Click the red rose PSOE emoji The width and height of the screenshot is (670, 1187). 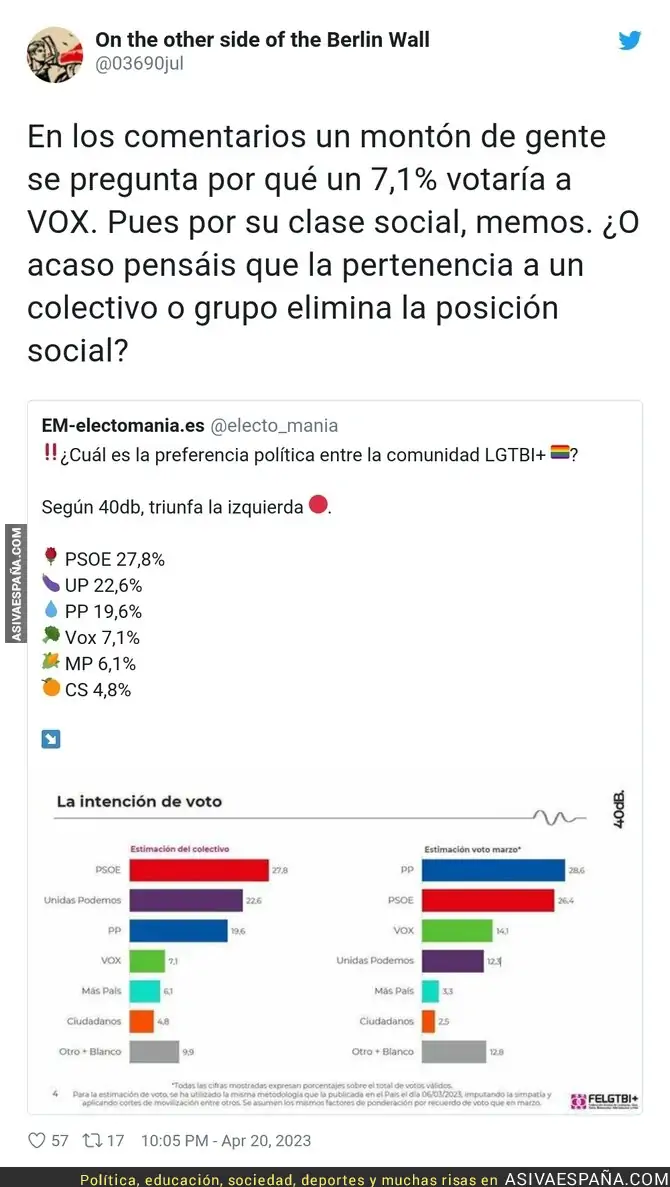click(x=51, y=558)
